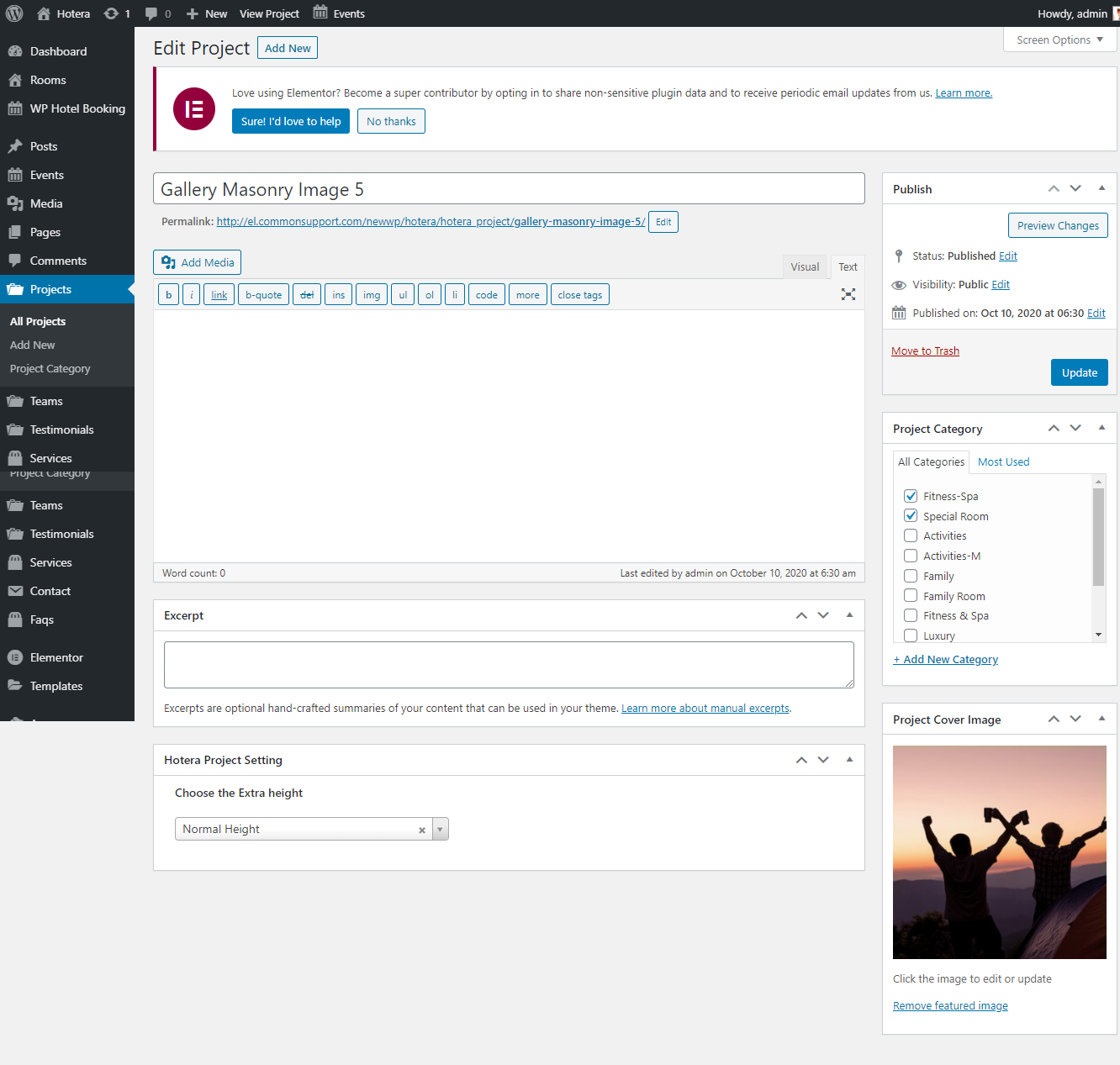The height and width of the screenshot is (1065, 1120).
Task: Toggle distraction-free fullscreen editor icon
Action: tap(848, 294)
